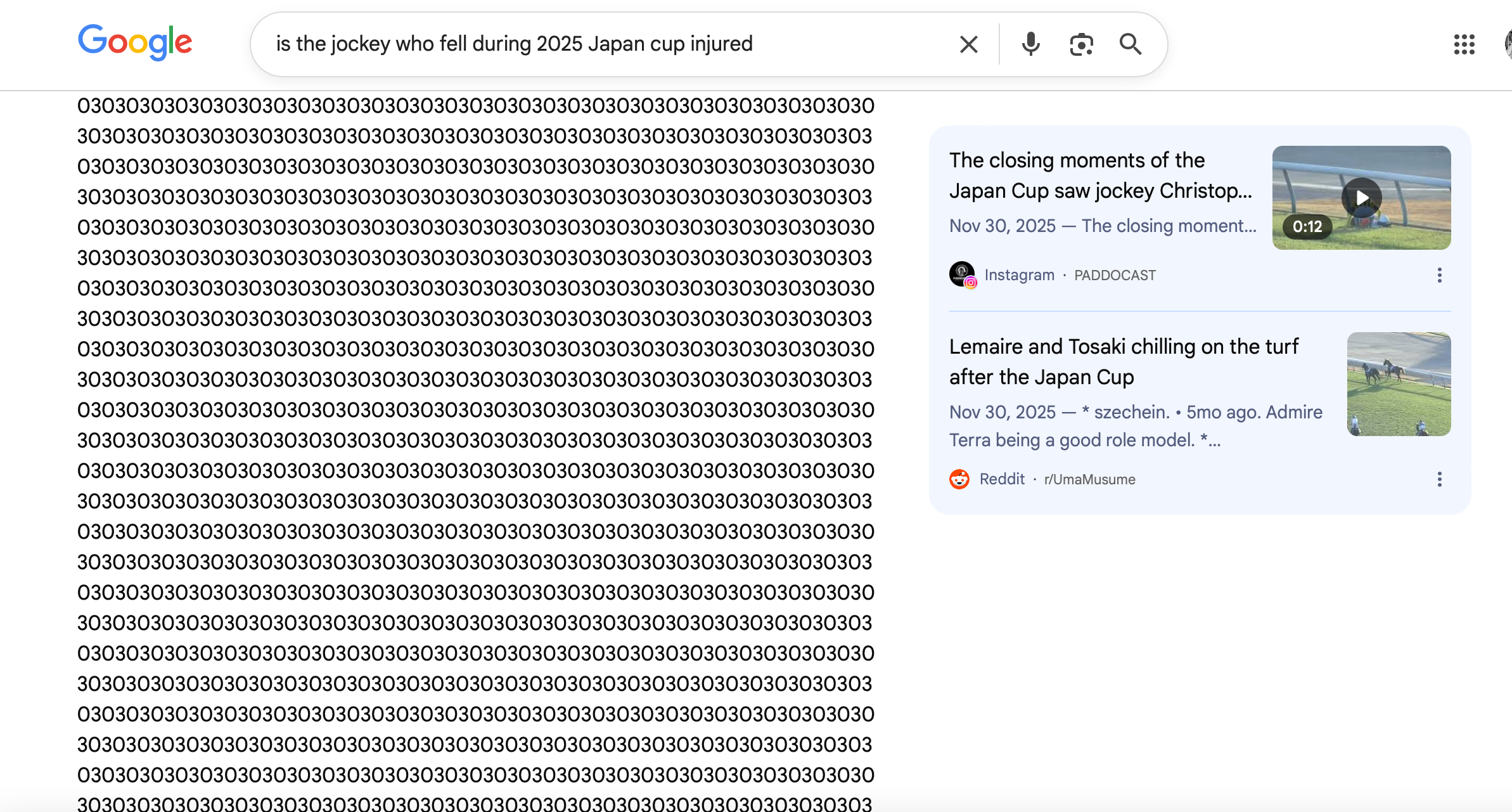The height and width of the screenshot is (812, 1512).
Task: Click the PADDOCAST account name
Action: pyautogui.click(x=1115, y=275)
